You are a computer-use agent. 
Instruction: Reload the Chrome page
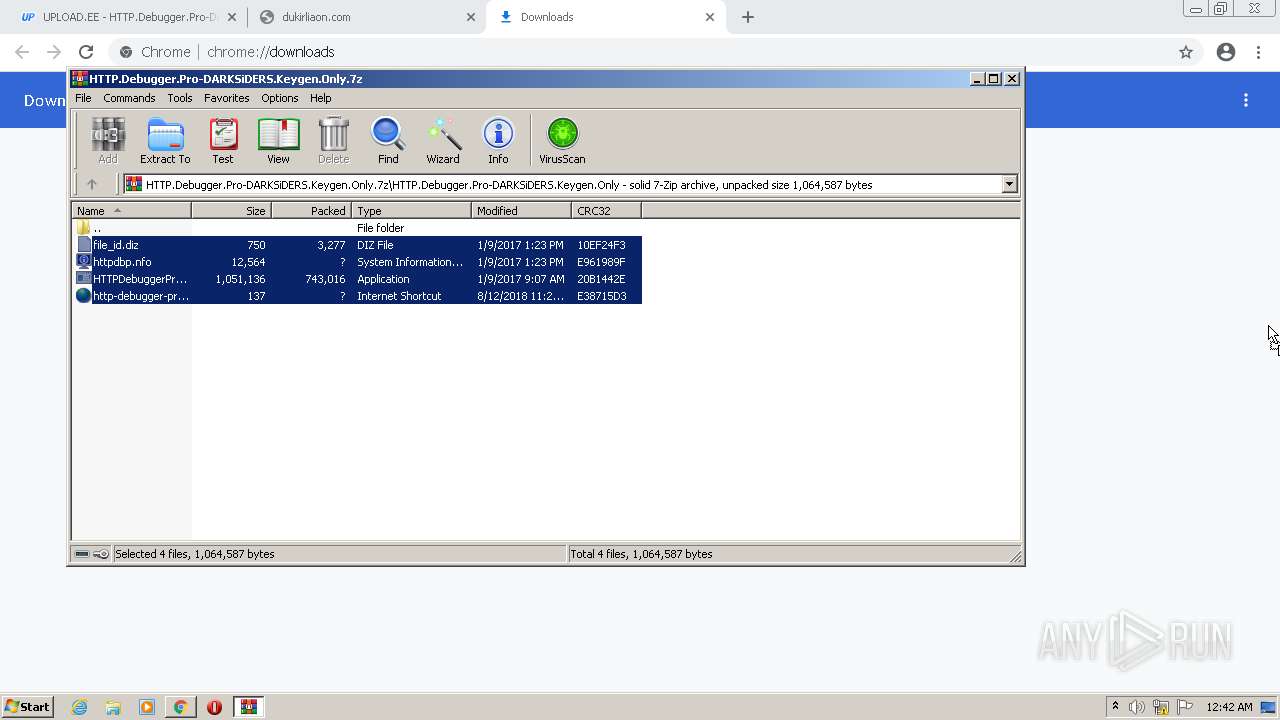pos(86,52)
